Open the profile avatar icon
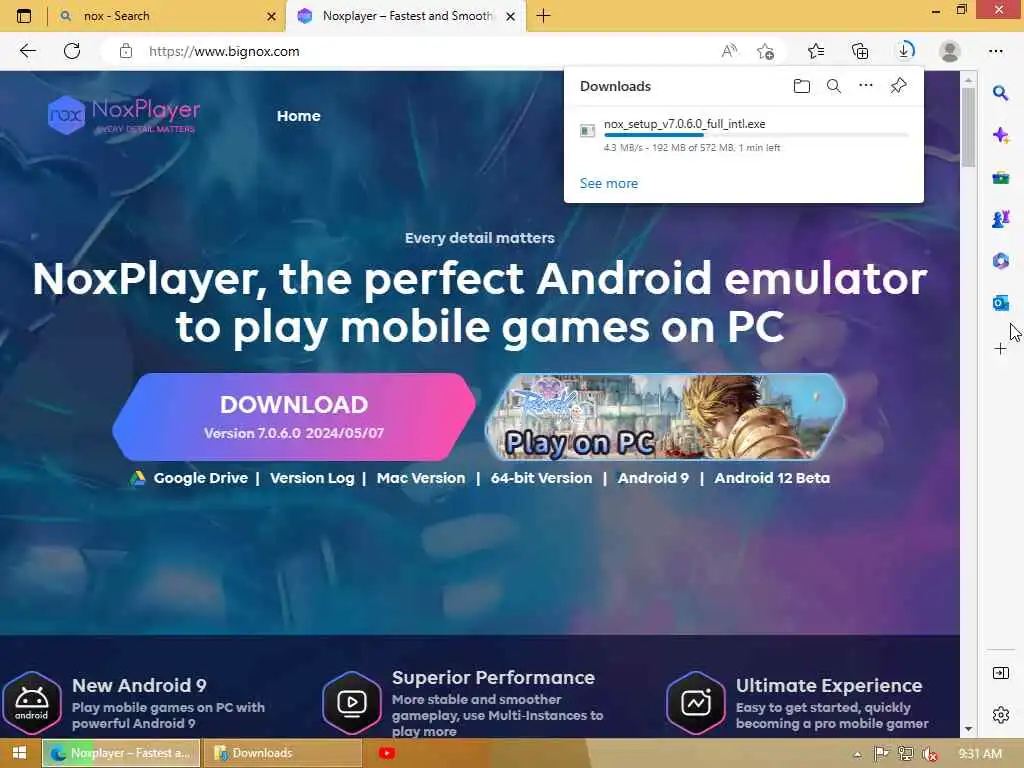This screenshot has width=1024, height=768. (x=950, y=51)
